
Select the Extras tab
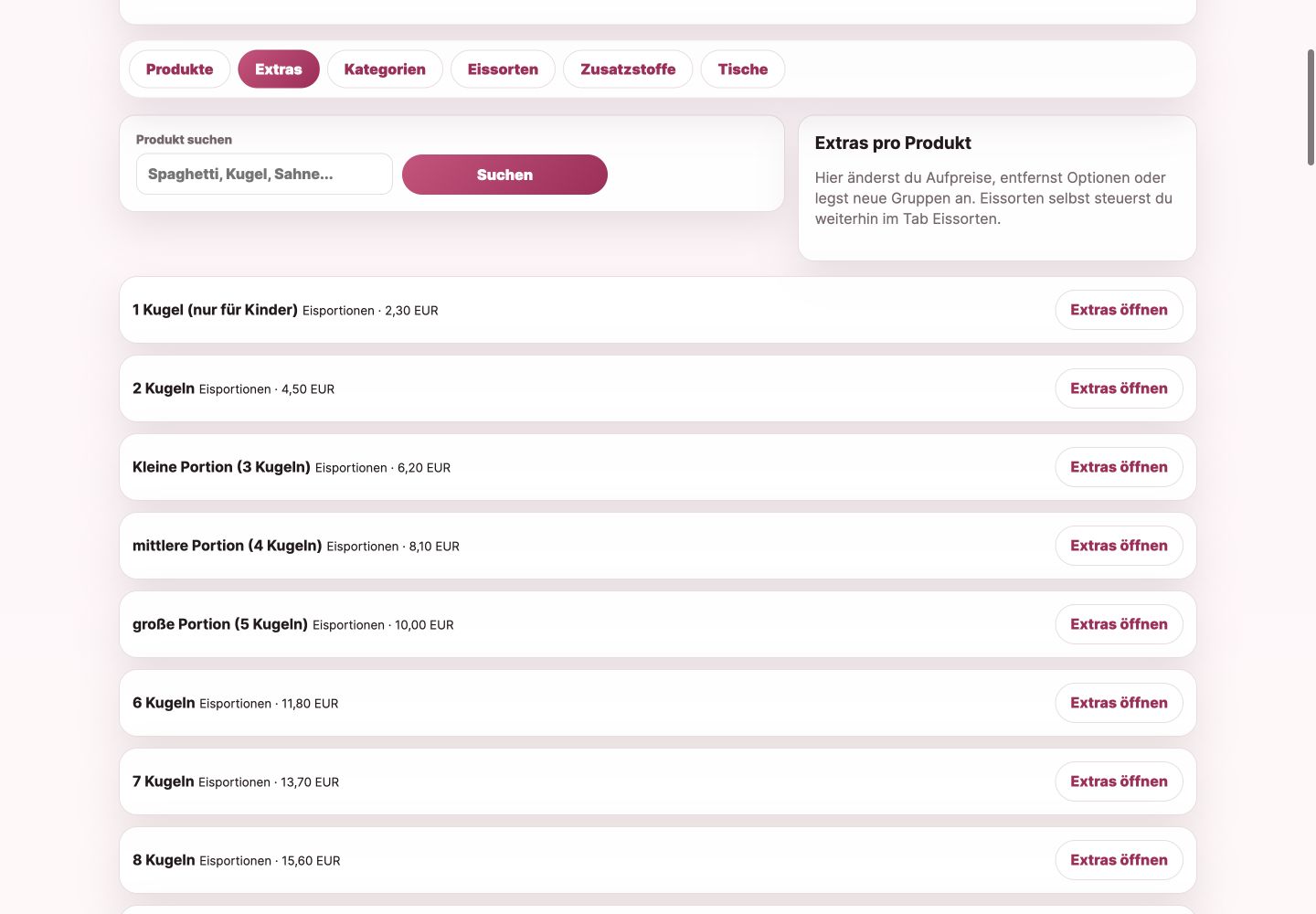coord(279,69)
